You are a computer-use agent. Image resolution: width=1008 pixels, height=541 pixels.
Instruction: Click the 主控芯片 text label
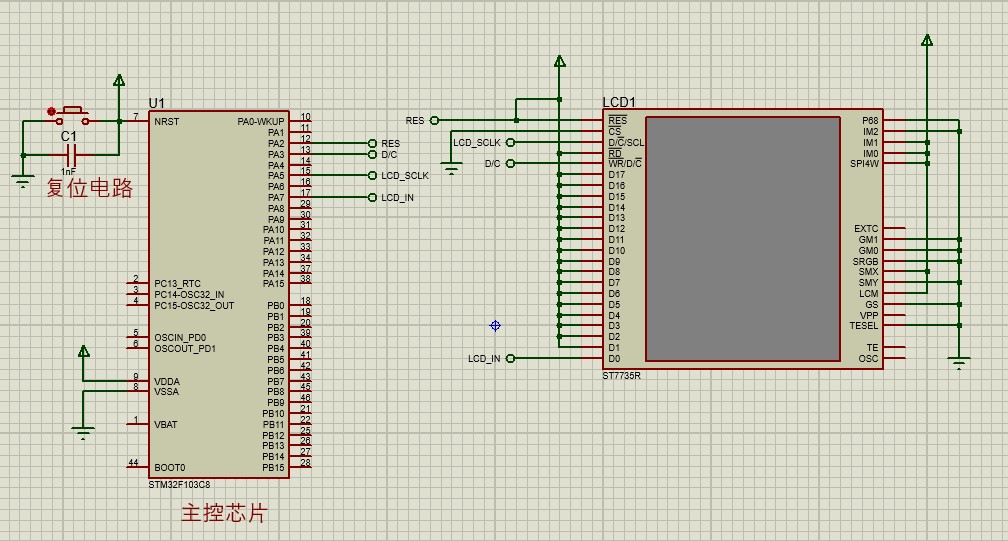tap(224, 513)
